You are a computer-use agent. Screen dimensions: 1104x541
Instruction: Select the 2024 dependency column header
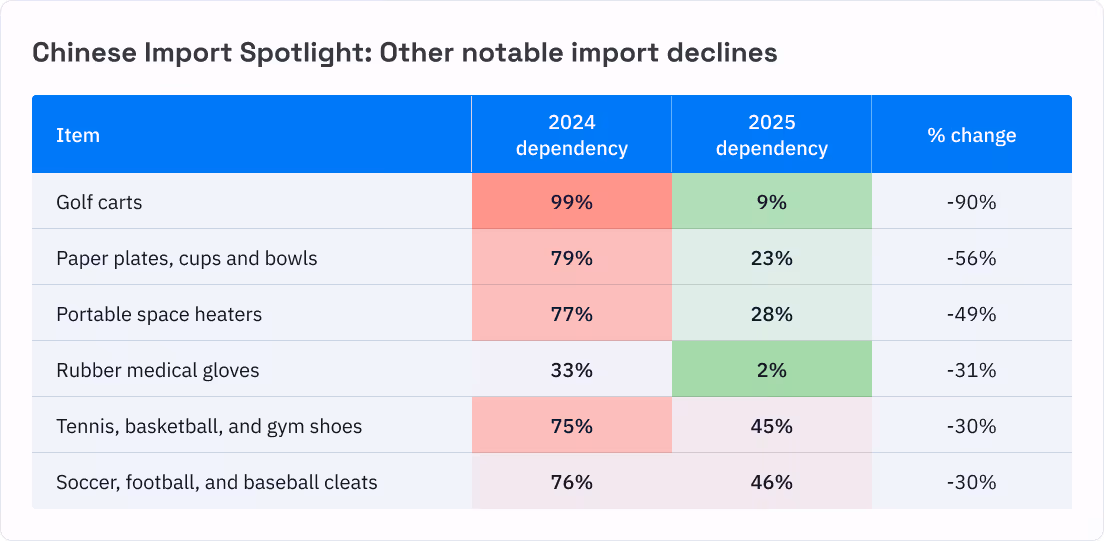coord(571,135)
